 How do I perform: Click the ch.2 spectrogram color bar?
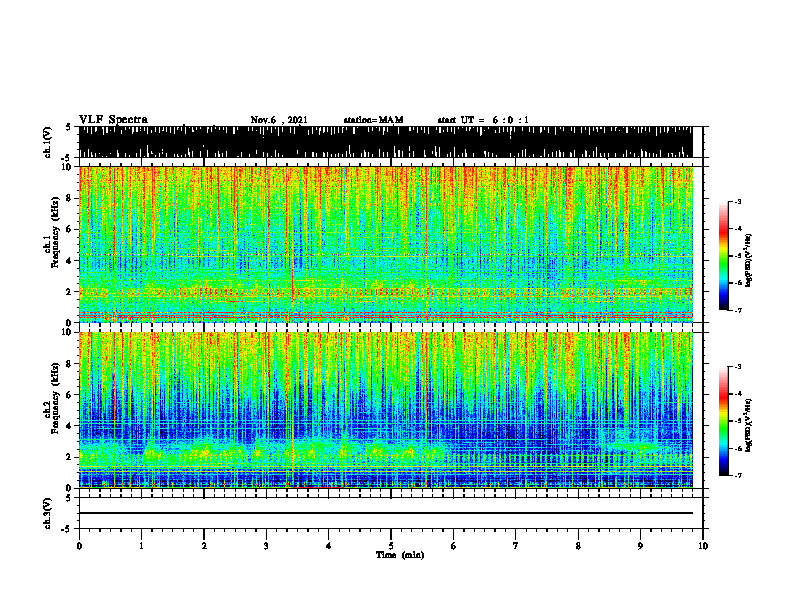click(x=724, y=421)
